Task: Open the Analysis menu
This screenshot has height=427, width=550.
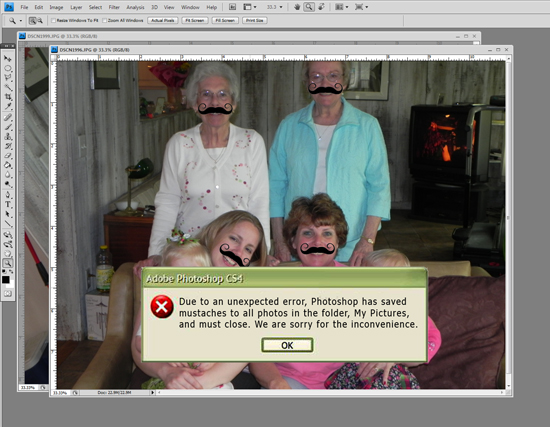Action: pos(135,7)
